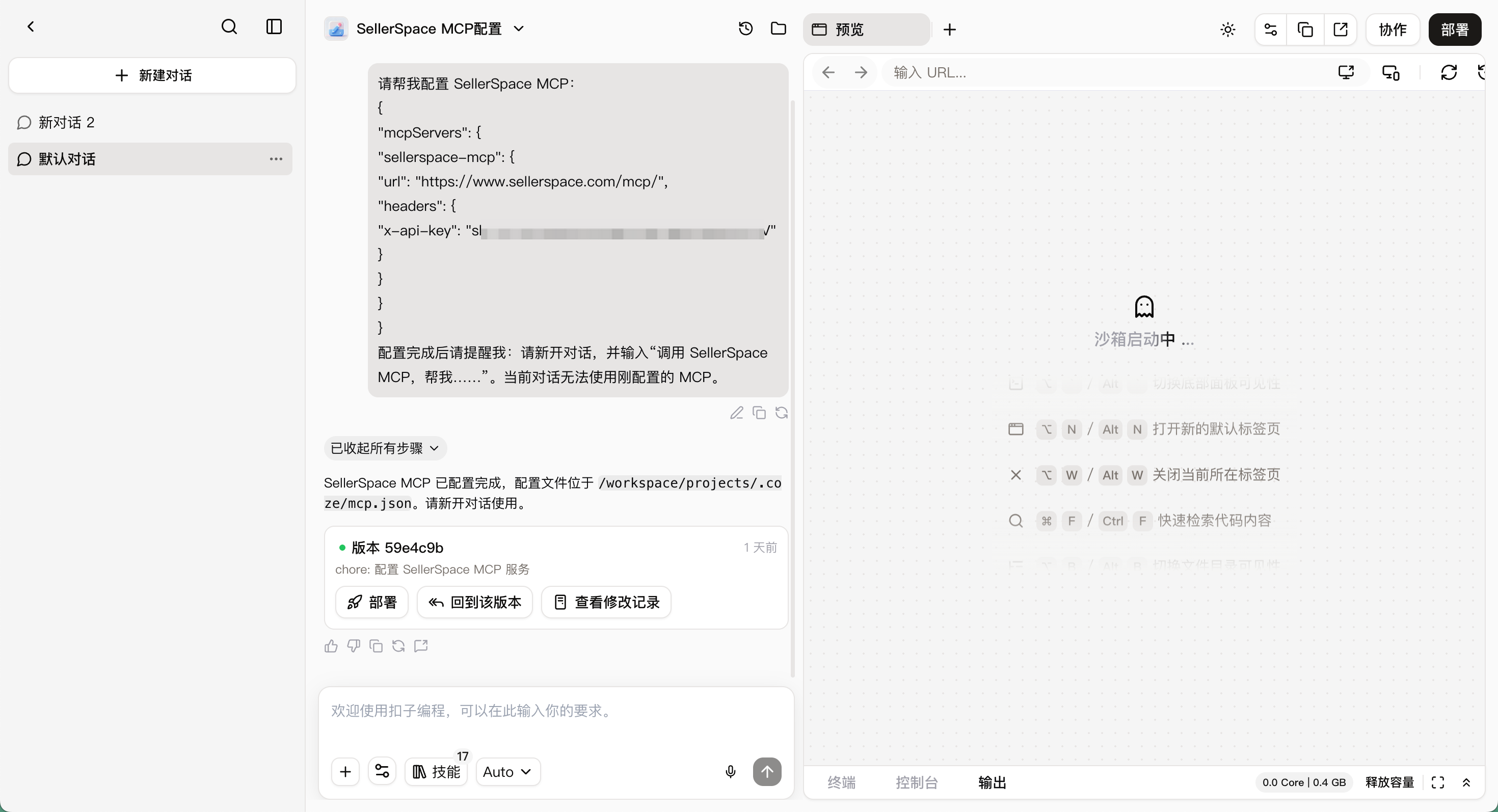Open 查看修改记录 change log
The image size is (1498, 812).
(606, 602)
